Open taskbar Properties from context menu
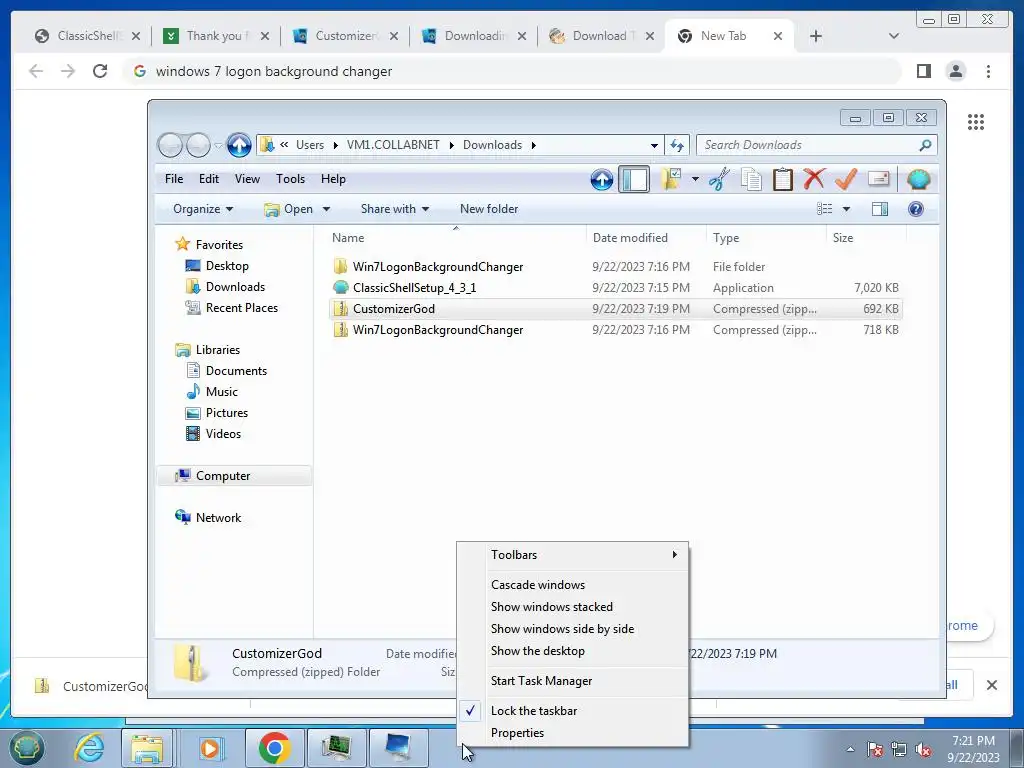 click(573, 733)
